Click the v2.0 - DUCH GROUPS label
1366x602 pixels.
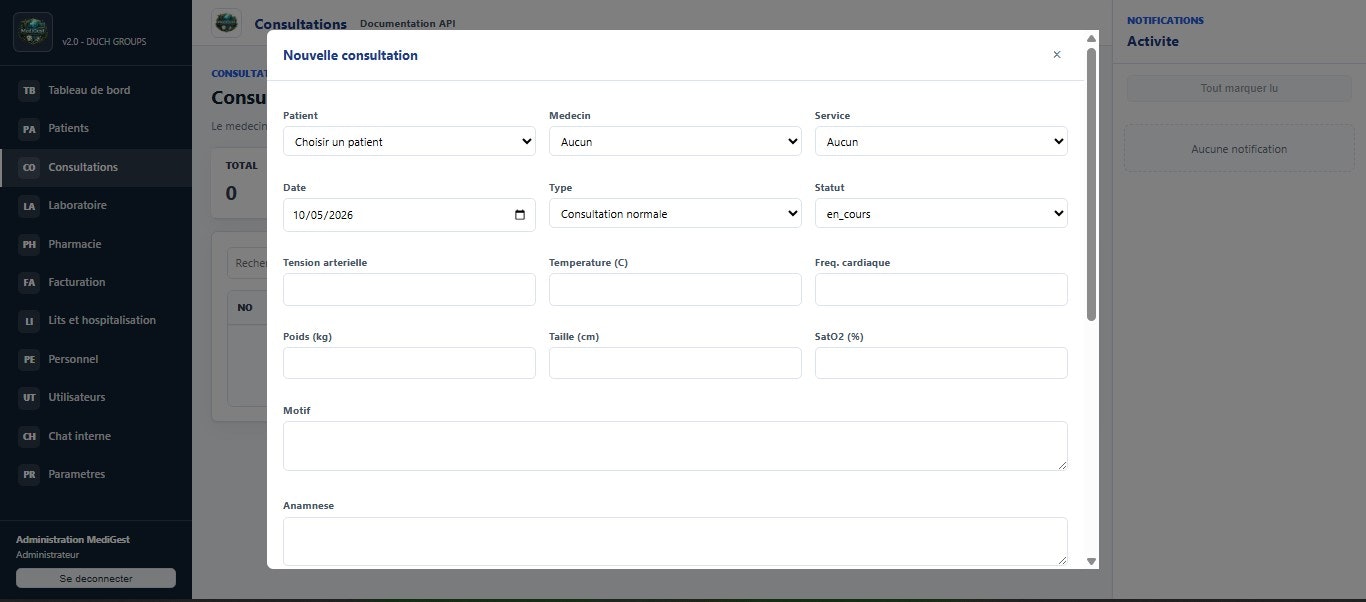coord(104,42)
